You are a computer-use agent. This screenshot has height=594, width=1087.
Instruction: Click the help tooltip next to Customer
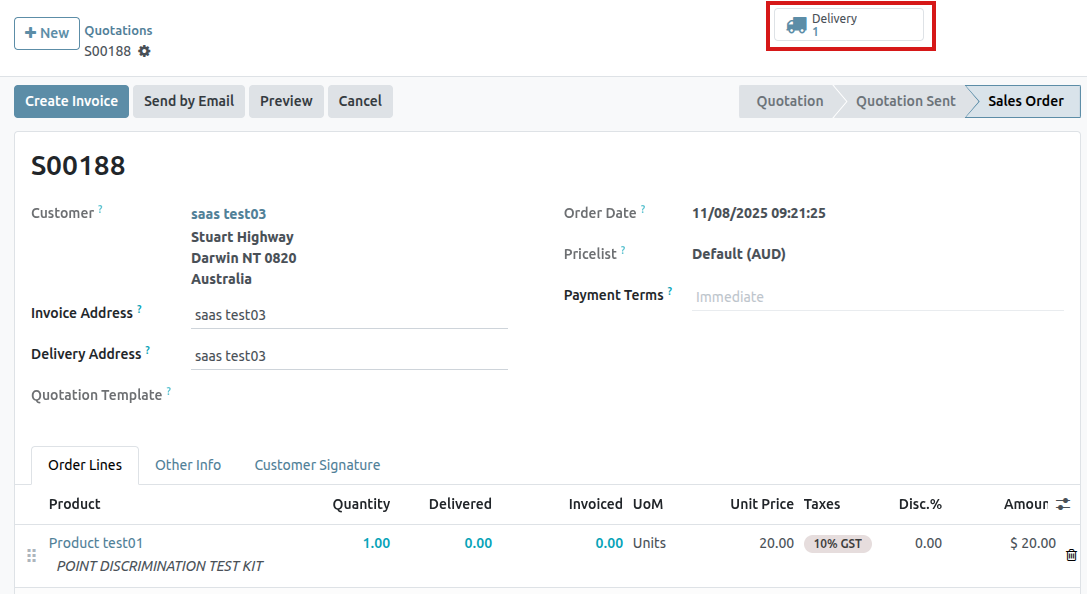tap(101, 209)
